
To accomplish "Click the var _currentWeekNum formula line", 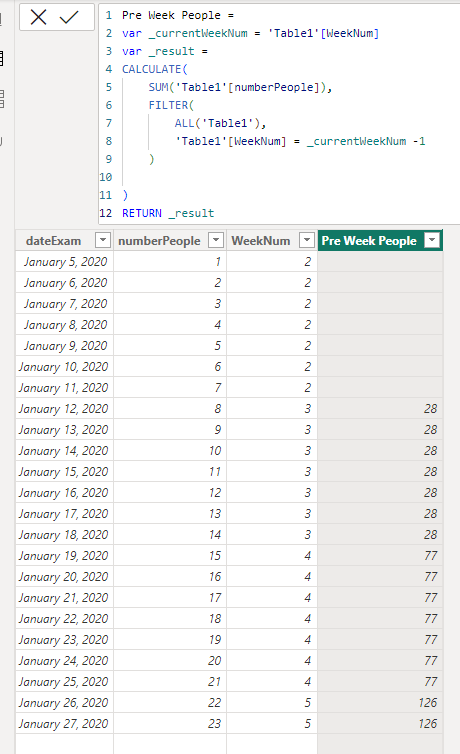I will pyautogui.click(x=250, y=33).
